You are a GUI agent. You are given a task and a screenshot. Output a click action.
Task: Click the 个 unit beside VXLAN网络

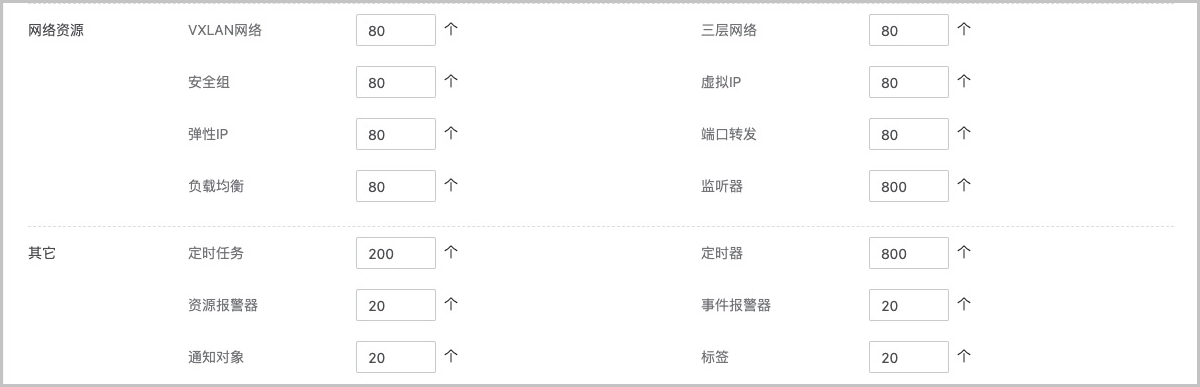[x=451, y=29]
